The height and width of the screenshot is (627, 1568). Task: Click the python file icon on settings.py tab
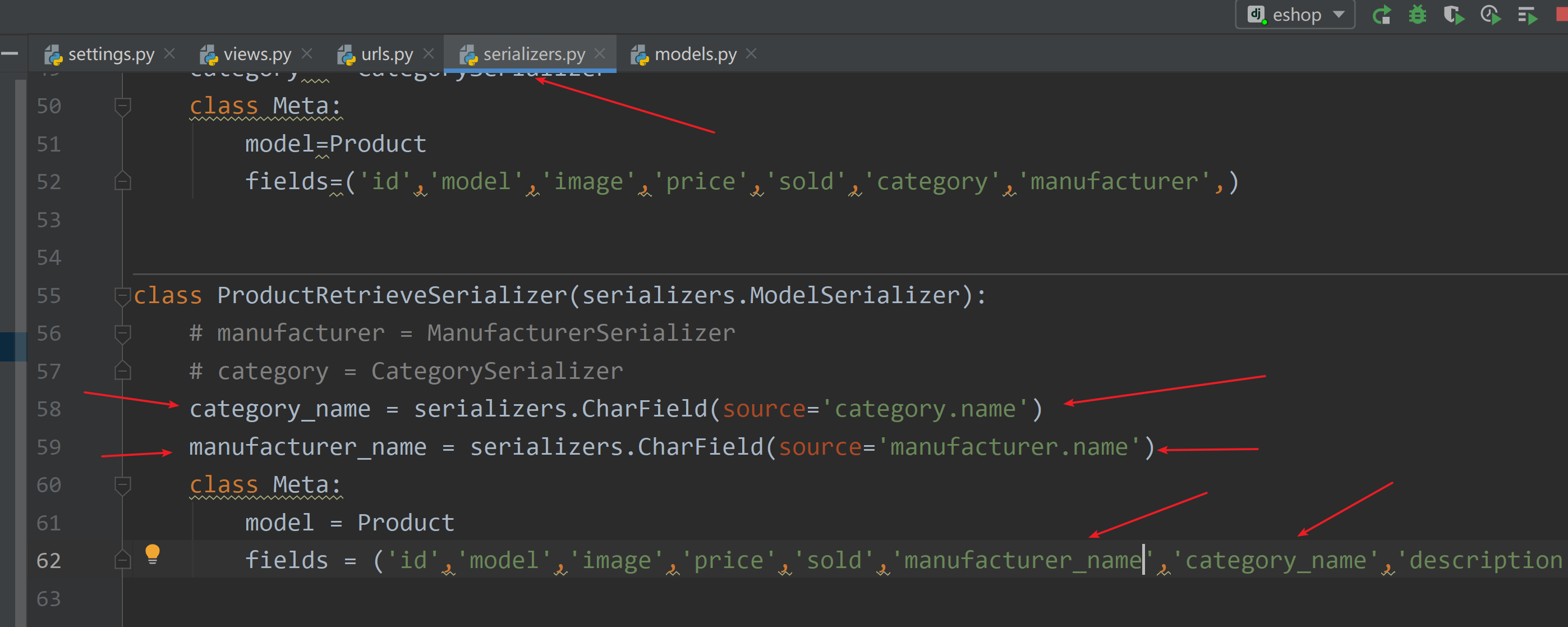53,55
